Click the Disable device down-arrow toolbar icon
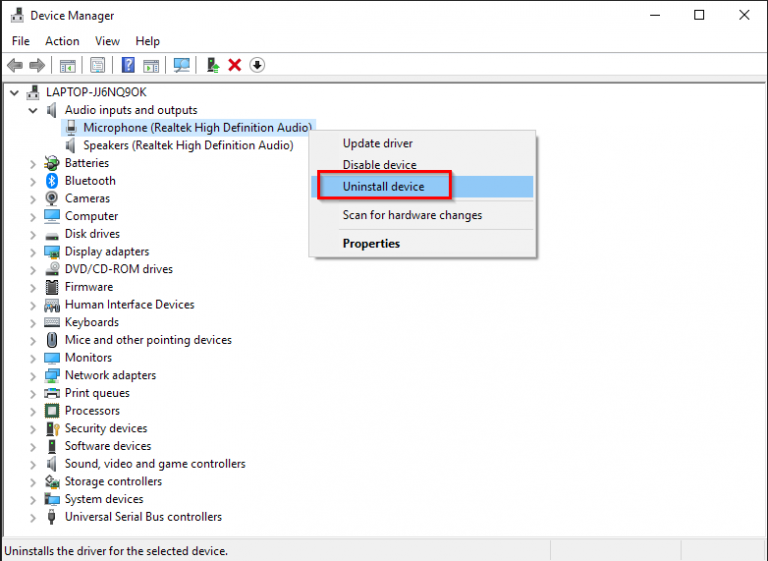This screenshot has height=561, width=768. pyautogui.click(x=257, y=65)
